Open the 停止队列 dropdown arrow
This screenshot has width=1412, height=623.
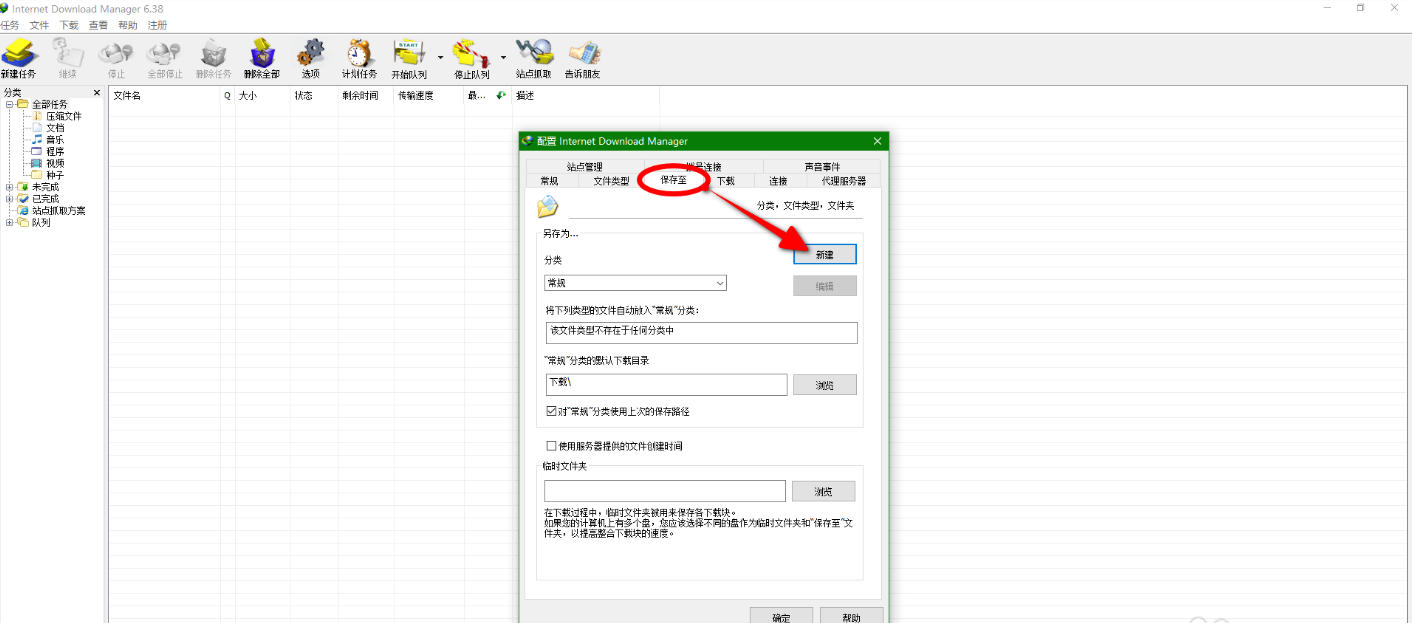pos(503,57)
